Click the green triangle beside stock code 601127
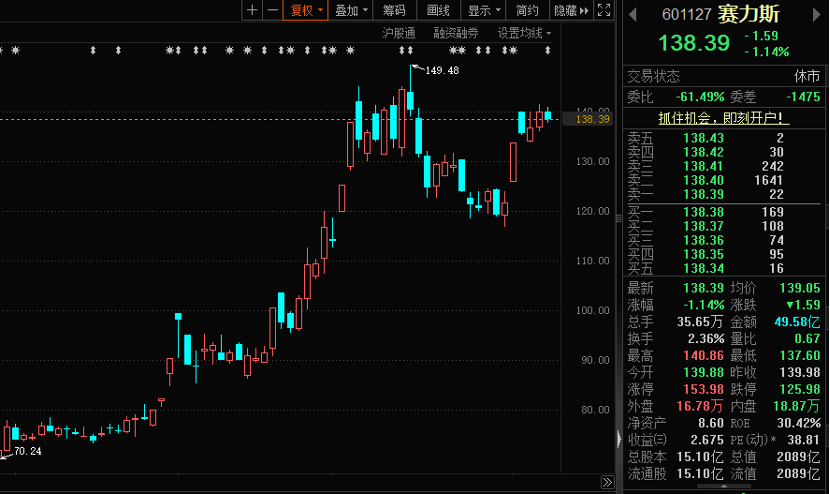 tap(631, 15)
